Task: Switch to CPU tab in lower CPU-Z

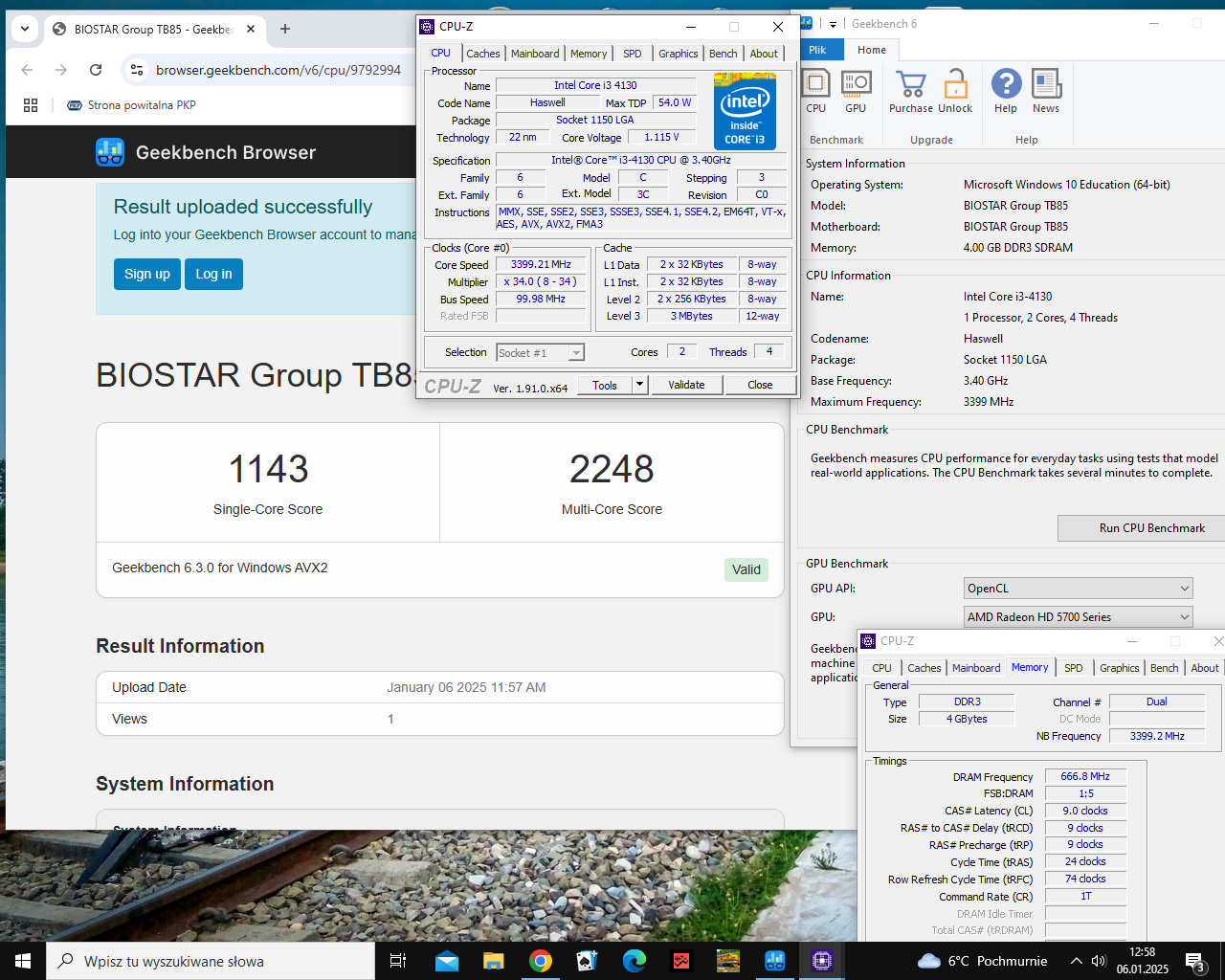Action: 882,668
